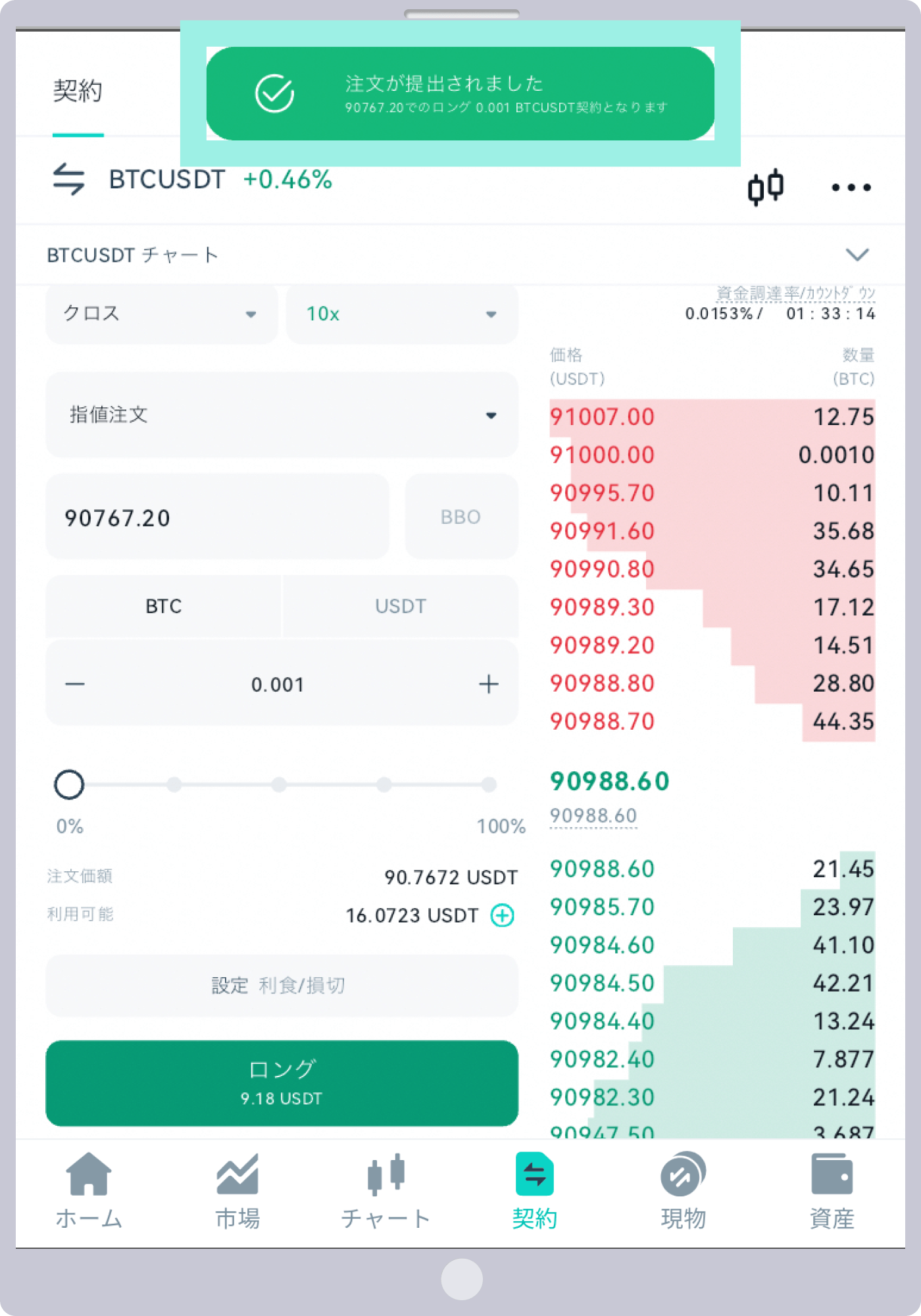Select bid price 90984.40

point(602,1022)
